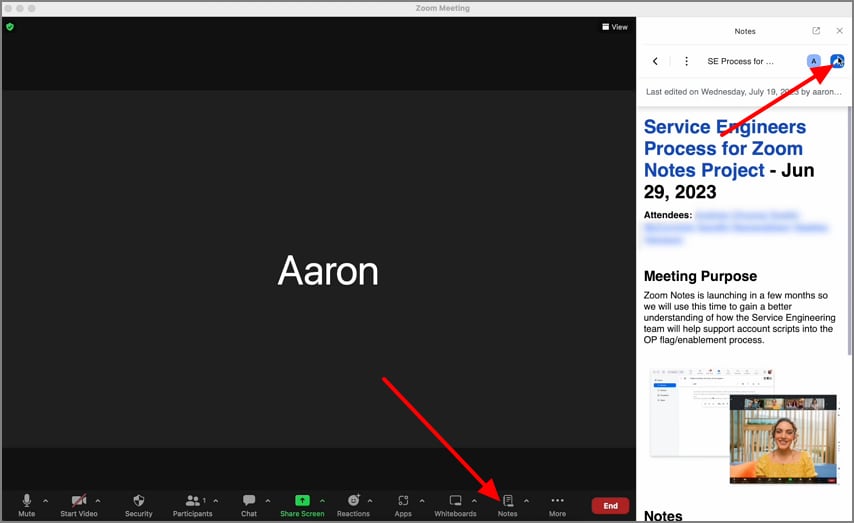Open the Security shield menu
This screenshot has width=854, height=523.
coord(138,505)
